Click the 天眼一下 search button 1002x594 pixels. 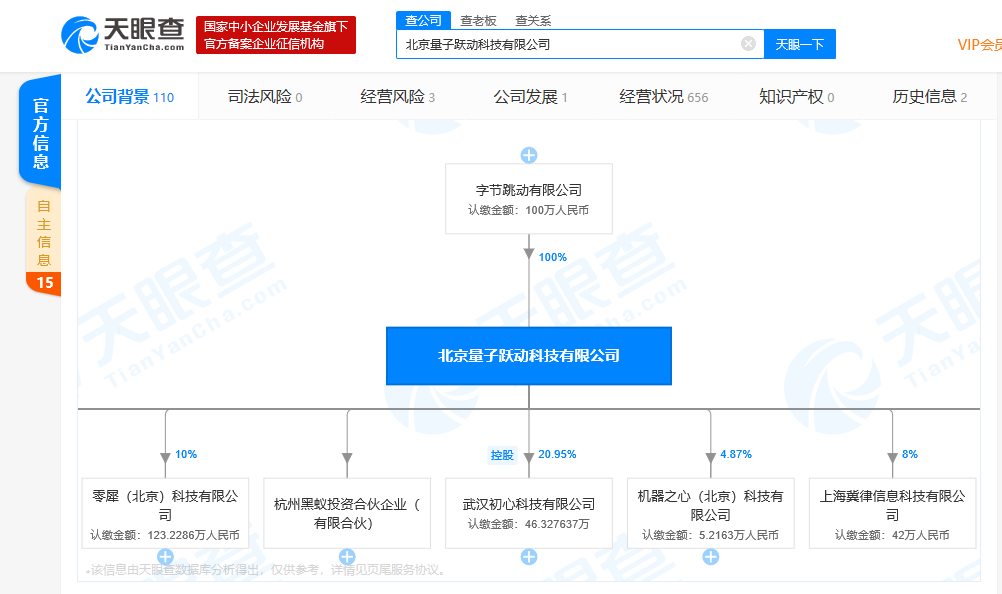(x=800, y=44)
